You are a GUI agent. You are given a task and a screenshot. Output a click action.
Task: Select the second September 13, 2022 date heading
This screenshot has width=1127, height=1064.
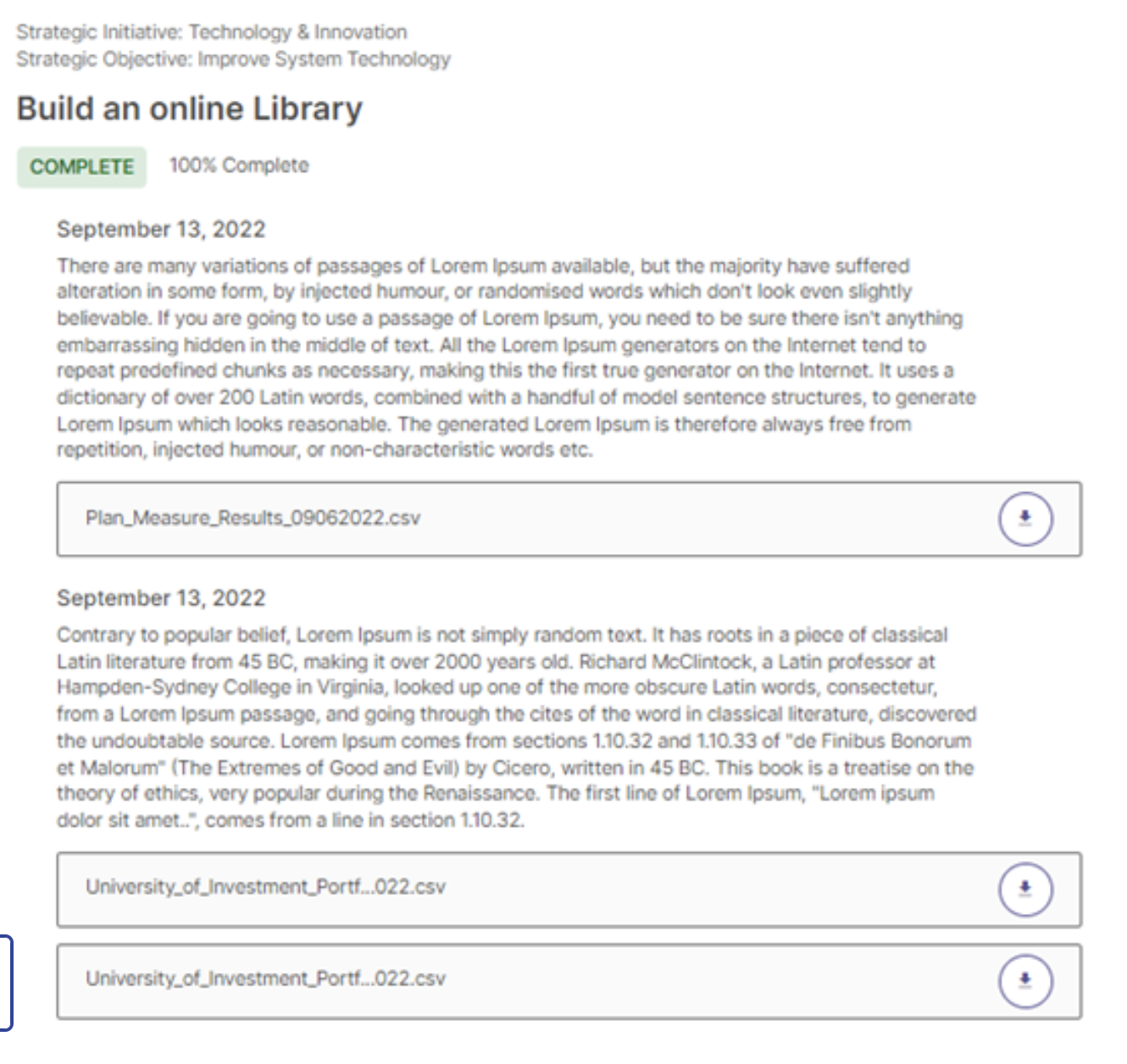161,598
